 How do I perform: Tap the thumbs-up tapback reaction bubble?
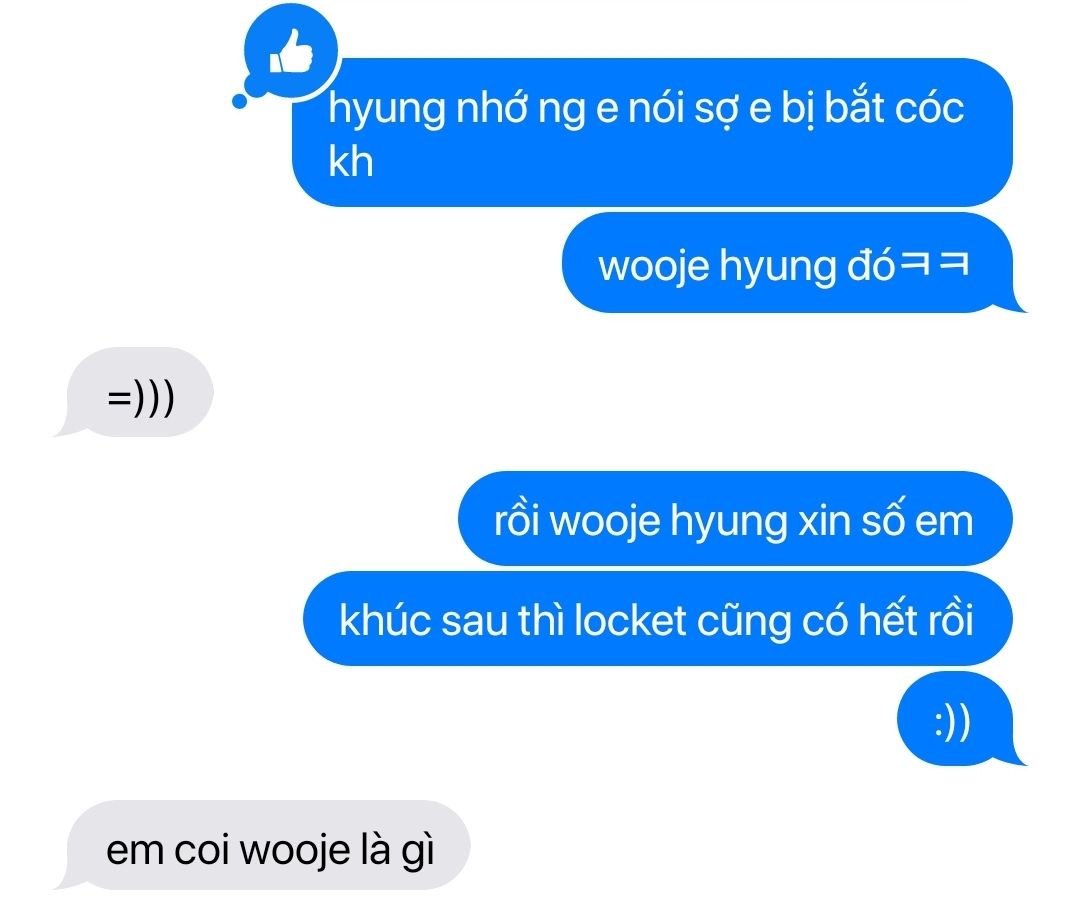(291, 51)
